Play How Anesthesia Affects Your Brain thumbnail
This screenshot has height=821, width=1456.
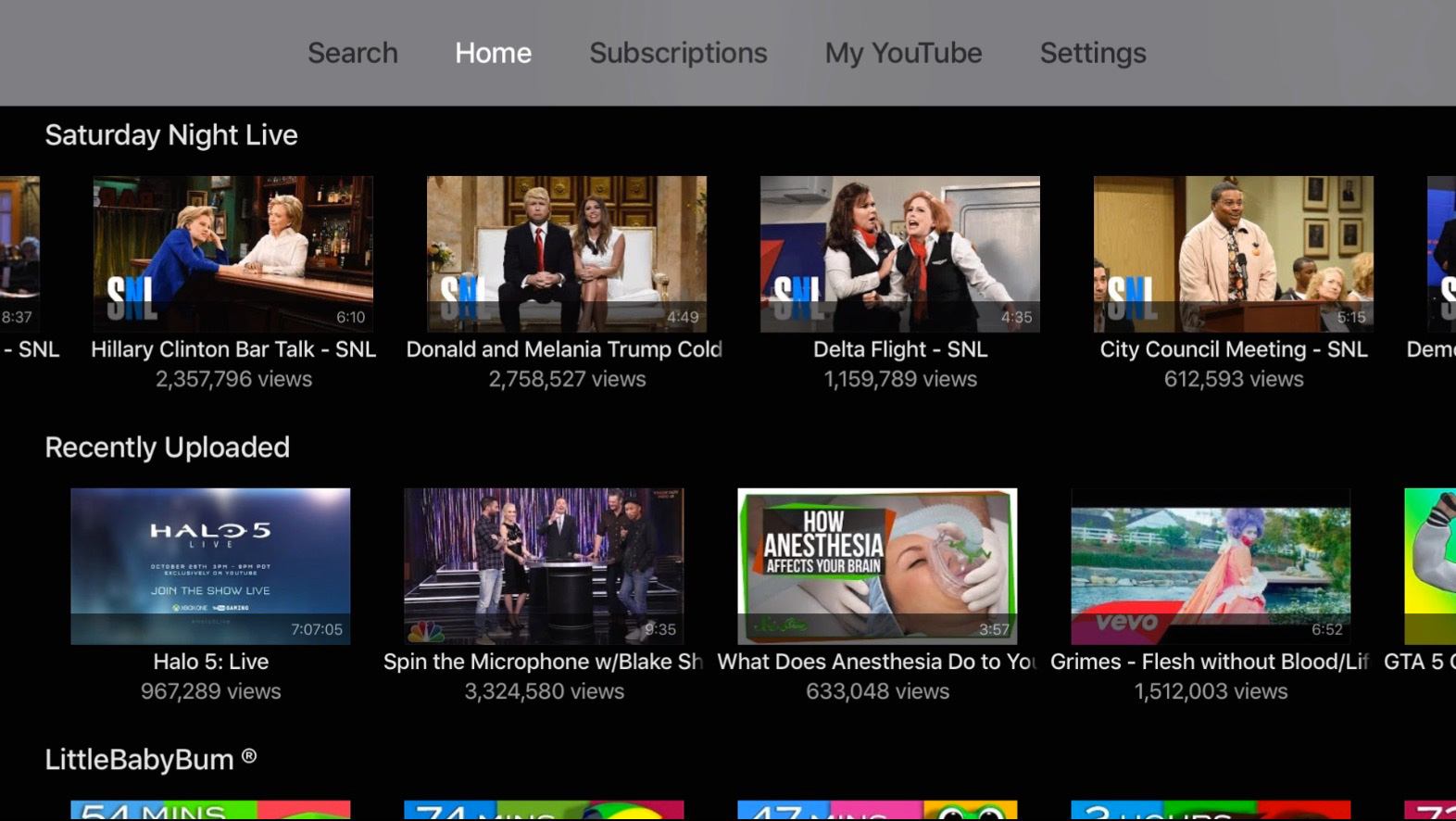(877, 566)
